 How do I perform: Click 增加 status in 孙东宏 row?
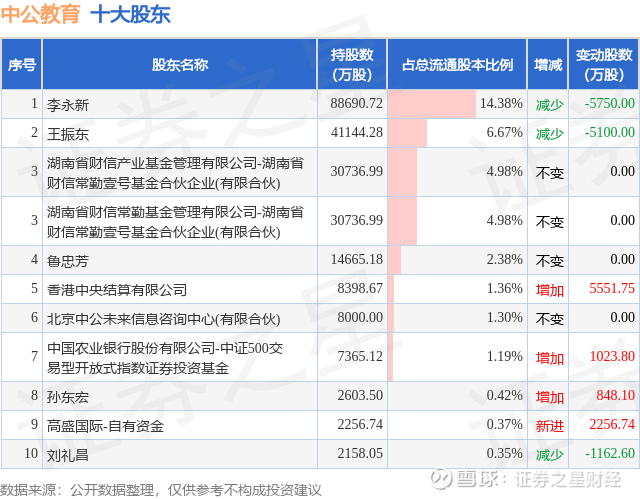point(549,397)
